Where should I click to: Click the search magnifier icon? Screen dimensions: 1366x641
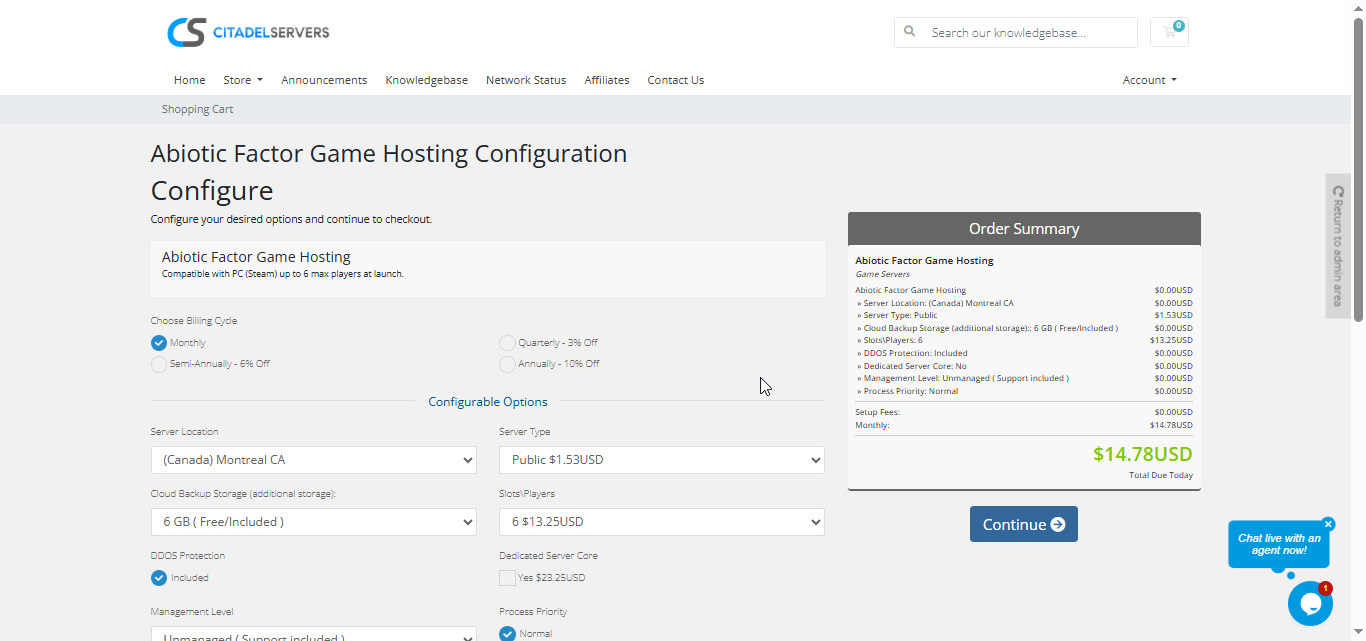(910, 32)
